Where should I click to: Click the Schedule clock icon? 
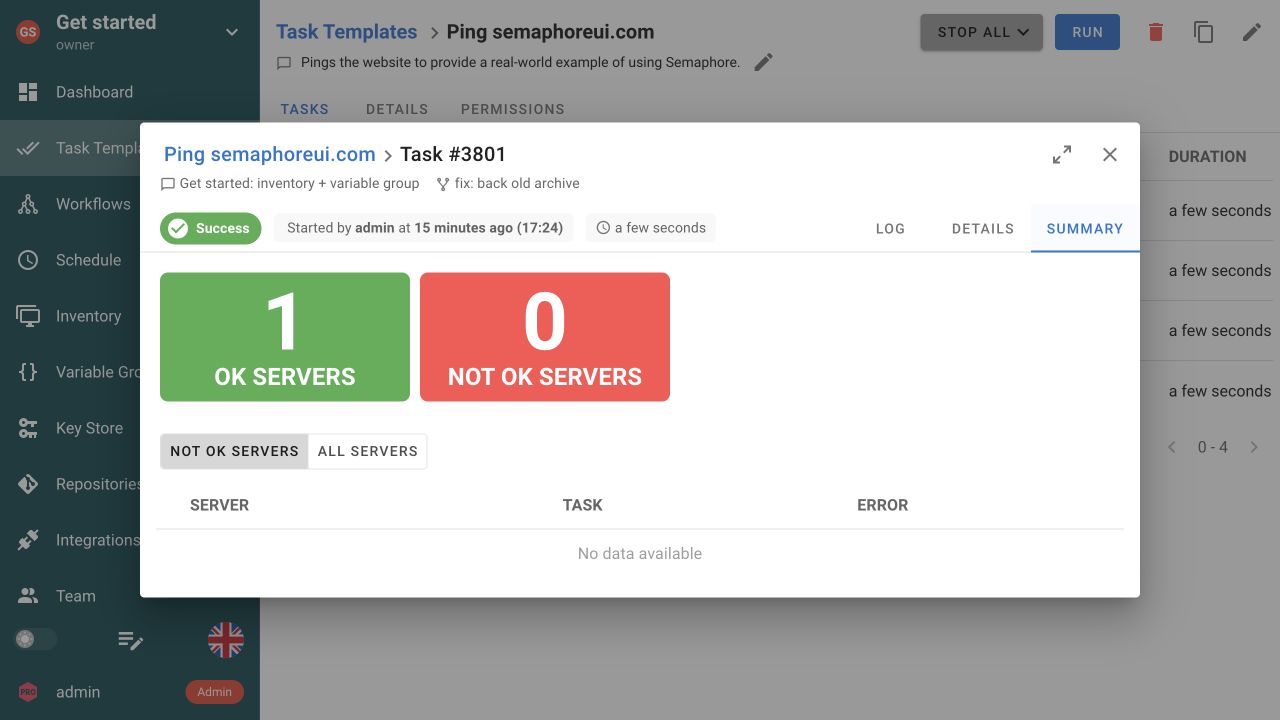point(28,260)
